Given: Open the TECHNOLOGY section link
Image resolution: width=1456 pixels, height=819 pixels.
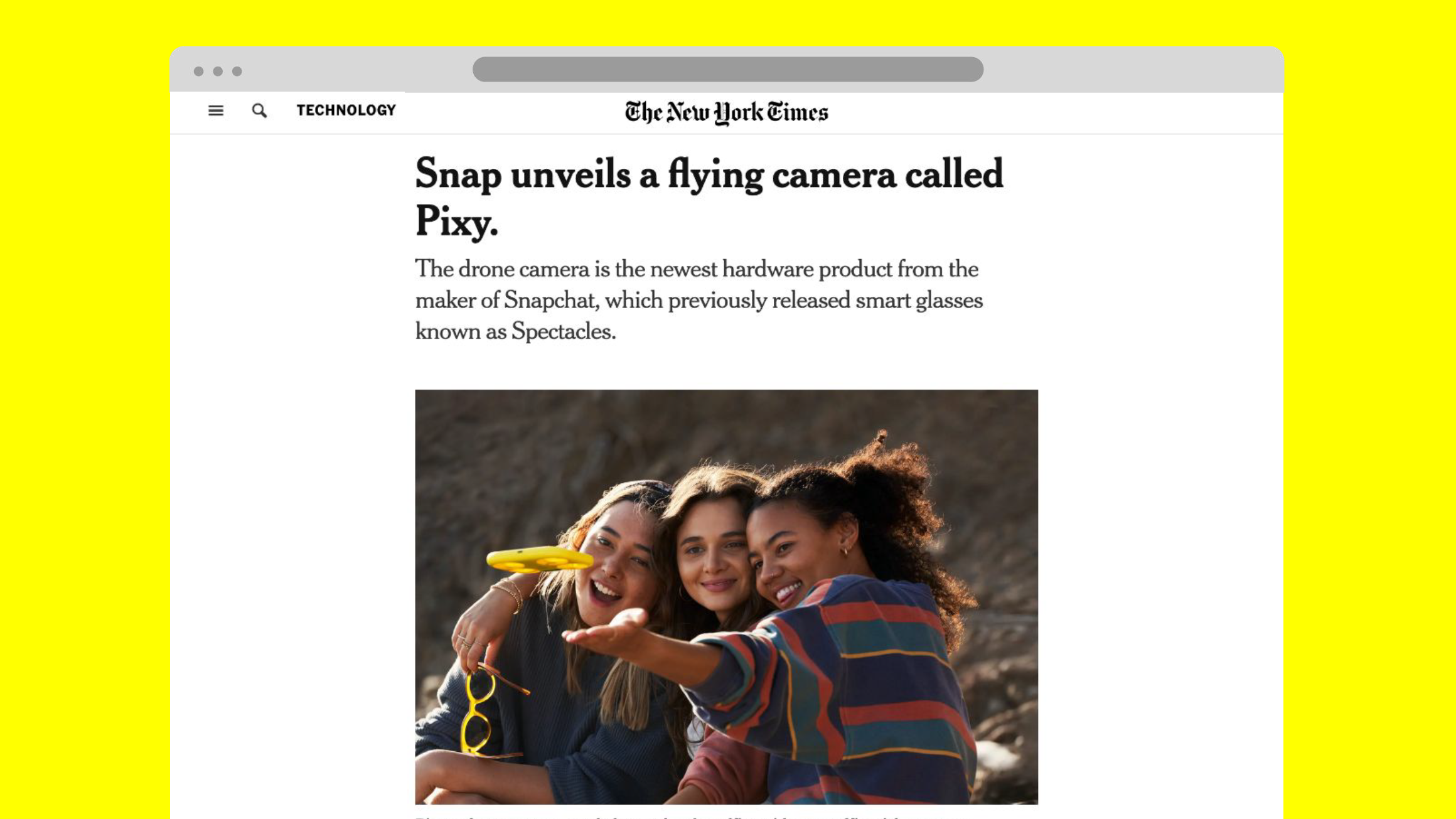Looking at the screenshot, I should (x=346, y=110).
